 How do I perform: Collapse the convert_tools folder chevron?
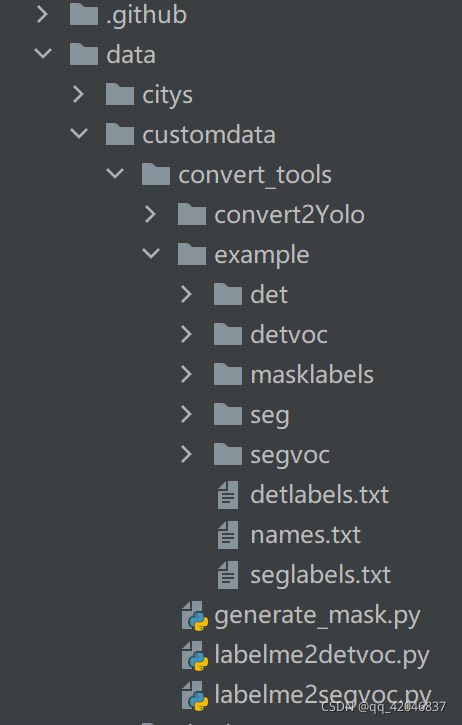[x=115, y=173]
